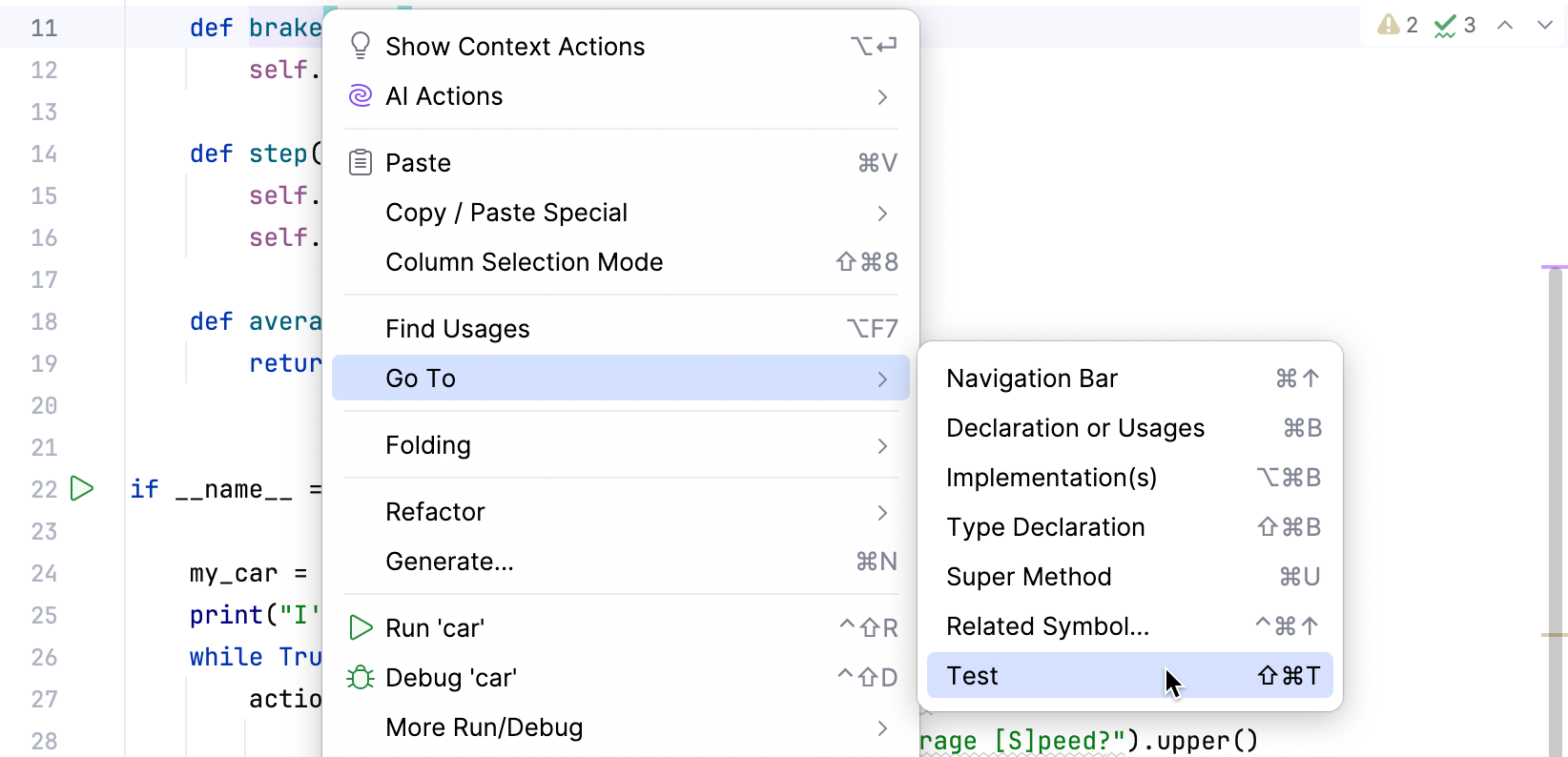Click Generate... menu entry
The height and width of the screenshot is (757, 1568).
(x=620, y=562)
